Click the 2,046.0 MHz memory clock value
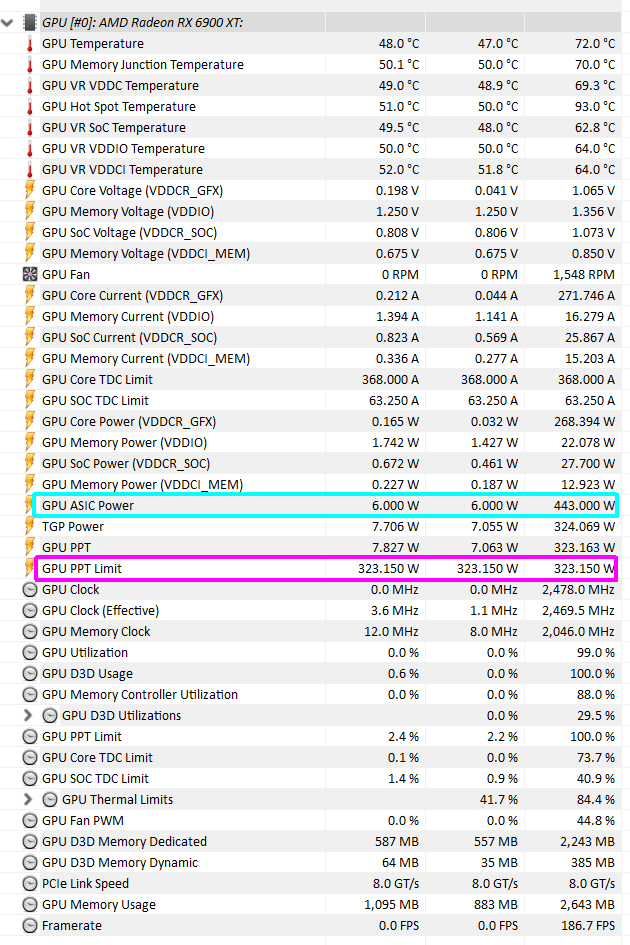The height and width of the screenshot is (945, 630). pos(578,632)
